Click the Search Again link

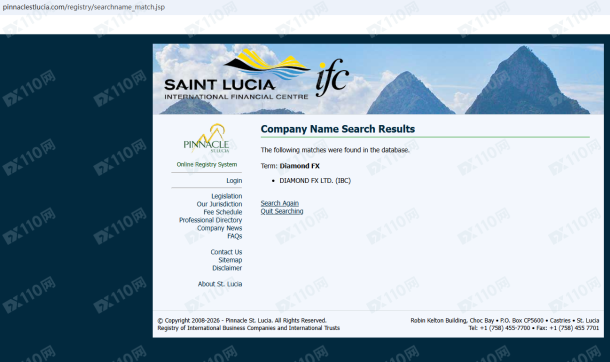pyautogui.click(x=280, y=203)
